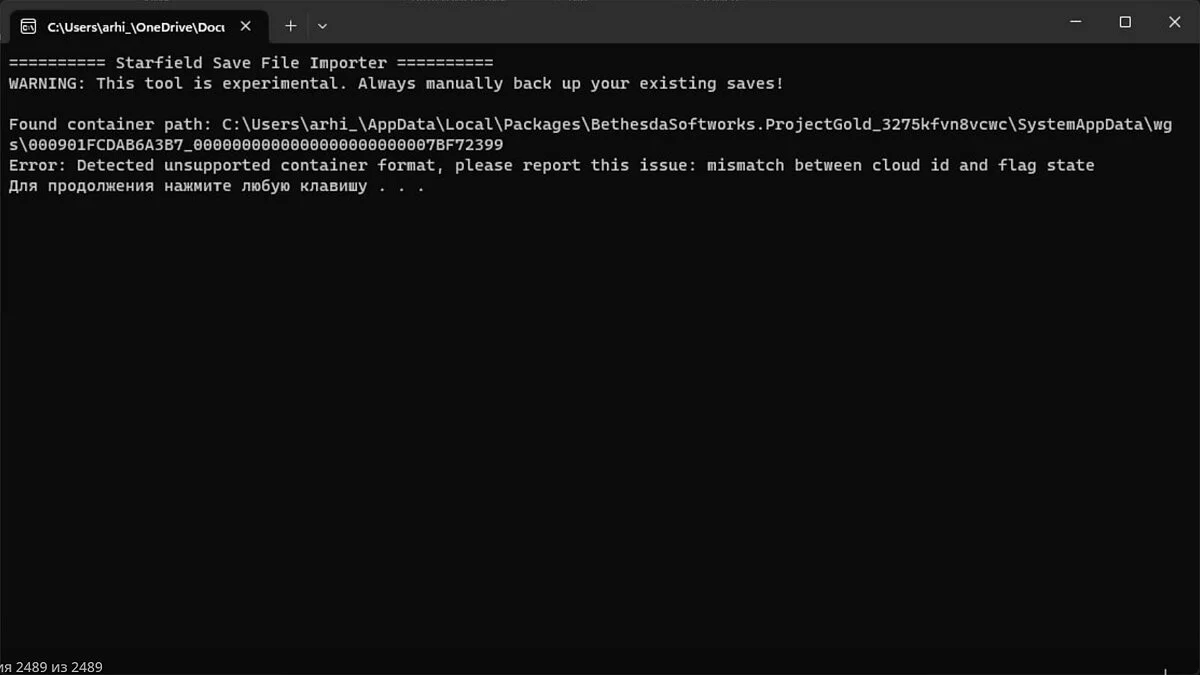Click the Starfield Save File Importer heading
Screen dimensions: 1200x675
click(x=251, y=63)
